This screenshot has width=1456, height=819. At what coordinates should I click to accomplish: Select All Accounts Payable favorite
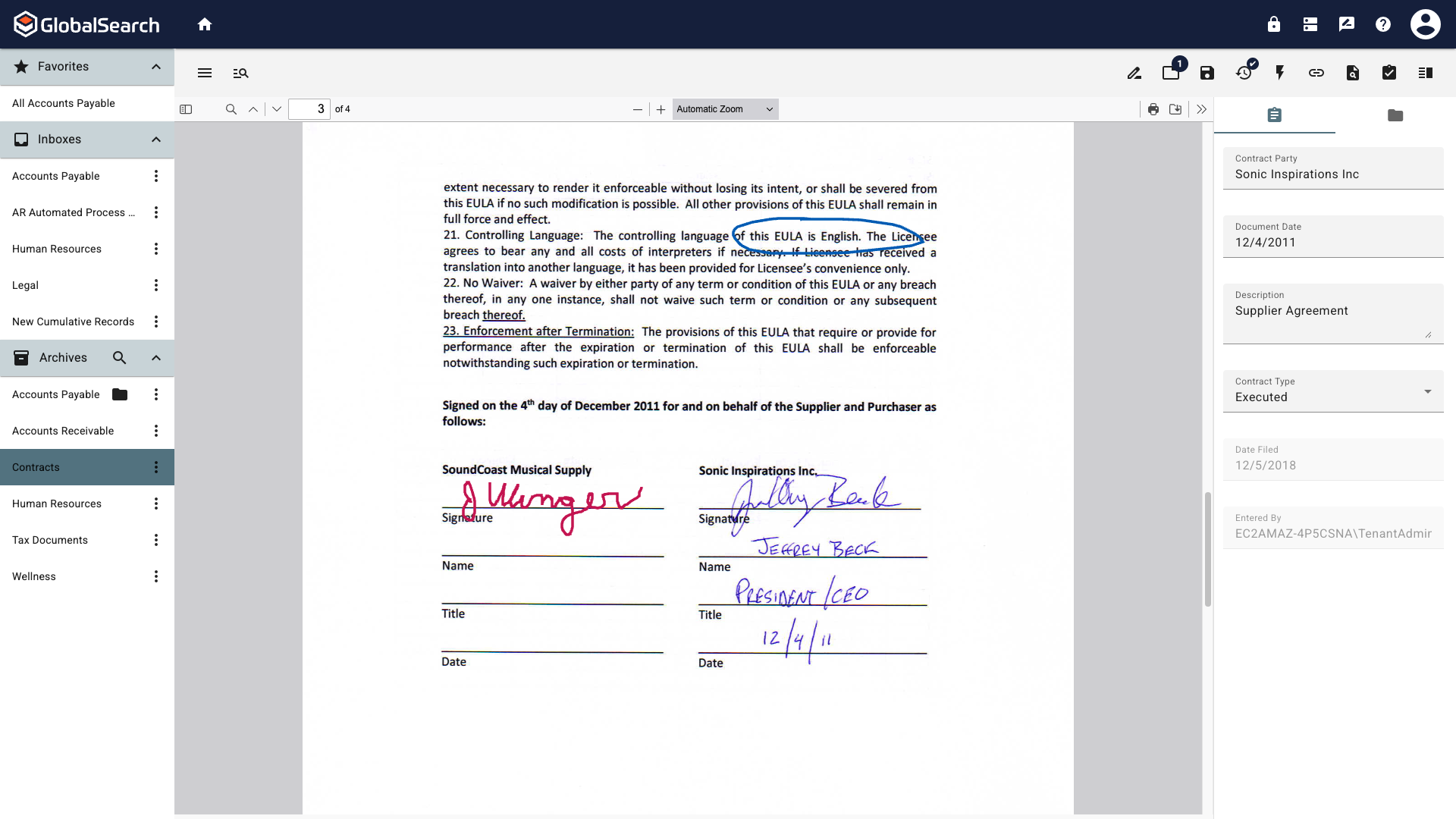pos(64,103)
